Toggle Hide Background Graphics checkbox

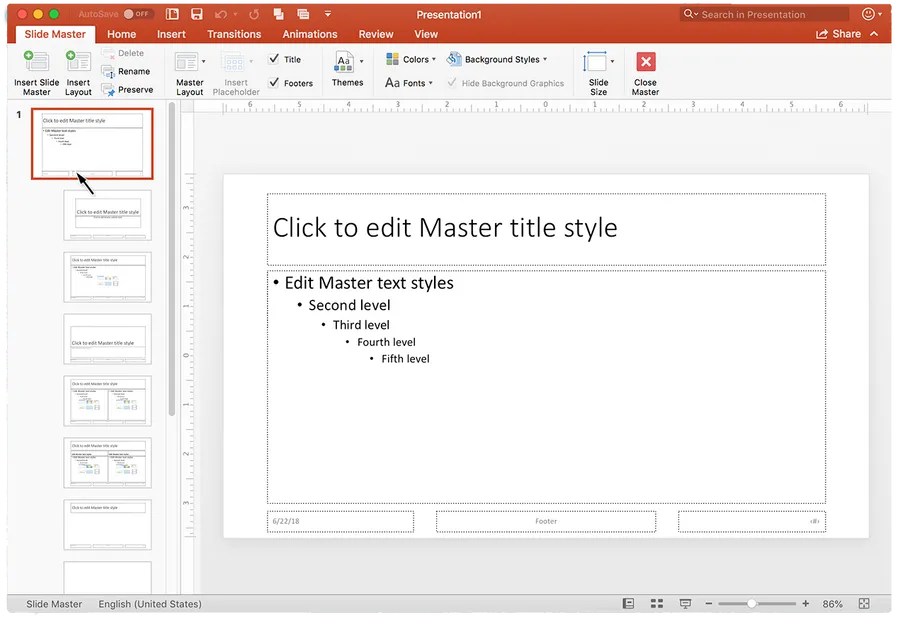[452, 83]
